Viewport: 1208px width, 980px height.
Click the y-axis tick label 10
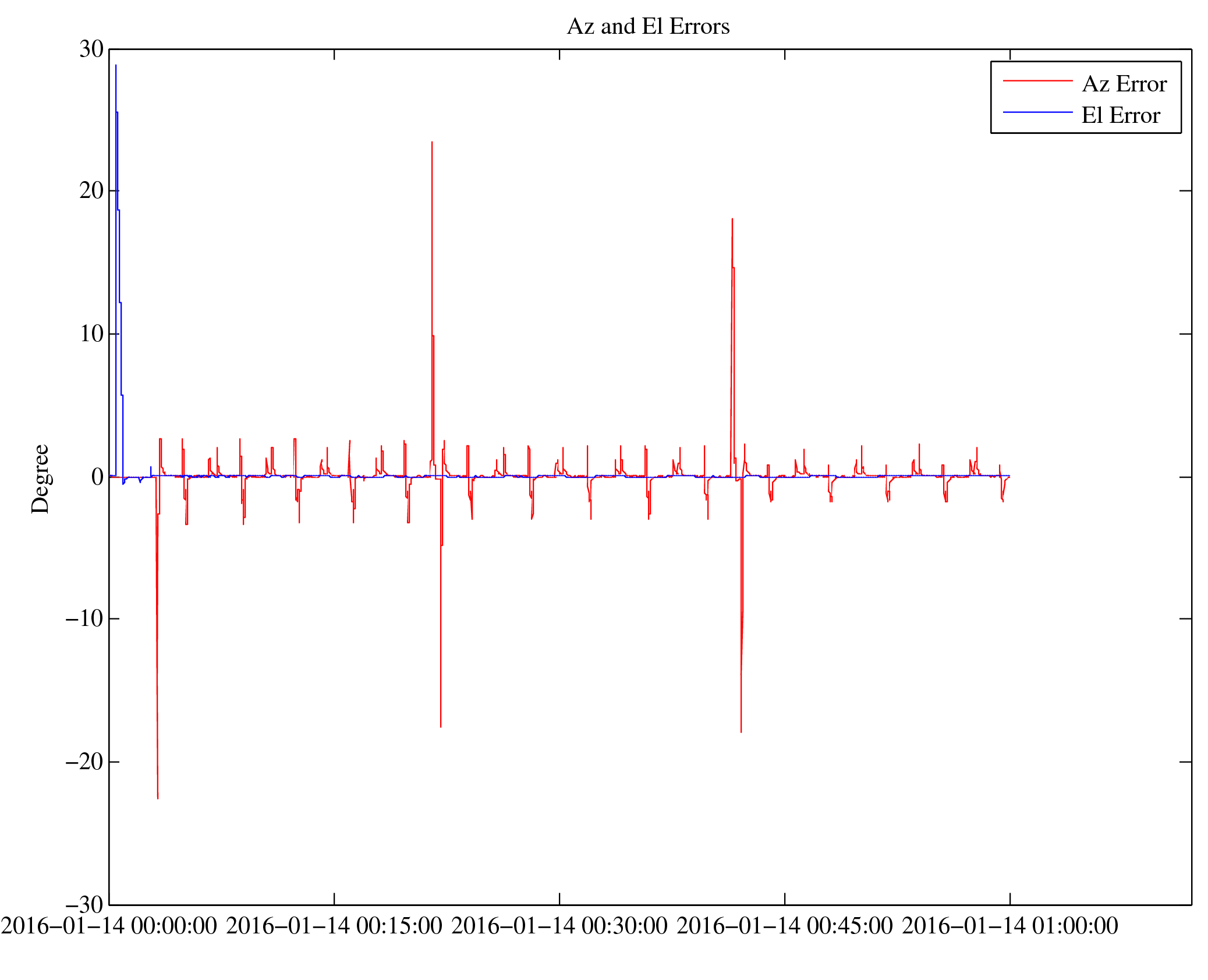click(91, 334)
